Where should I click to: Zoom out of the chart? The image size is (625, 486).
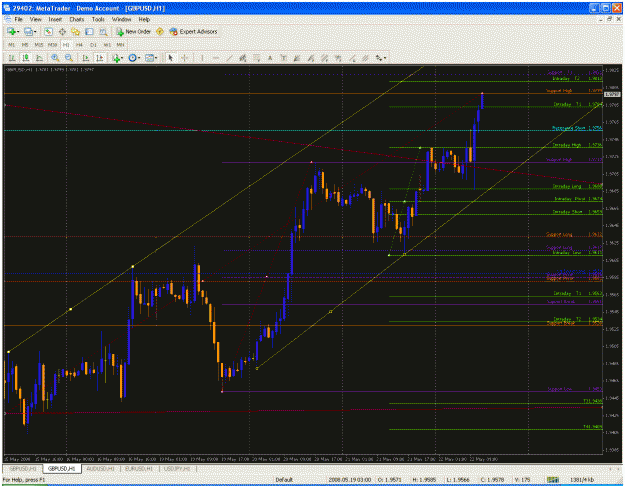69,58
